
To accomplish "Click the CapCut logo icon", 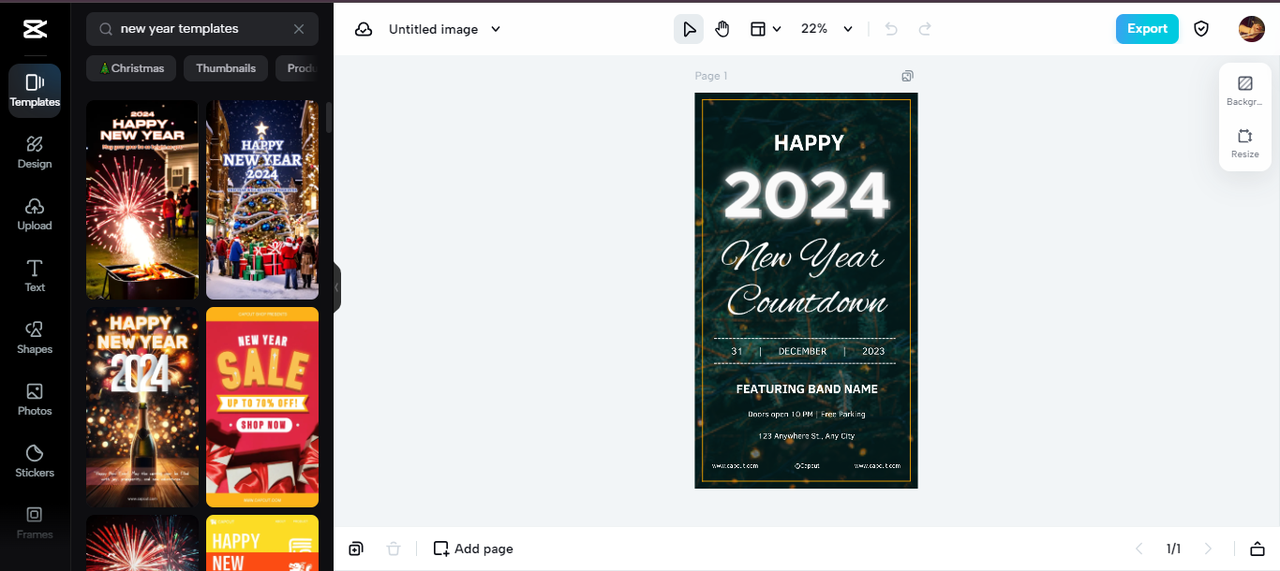I will pos(34,29).
